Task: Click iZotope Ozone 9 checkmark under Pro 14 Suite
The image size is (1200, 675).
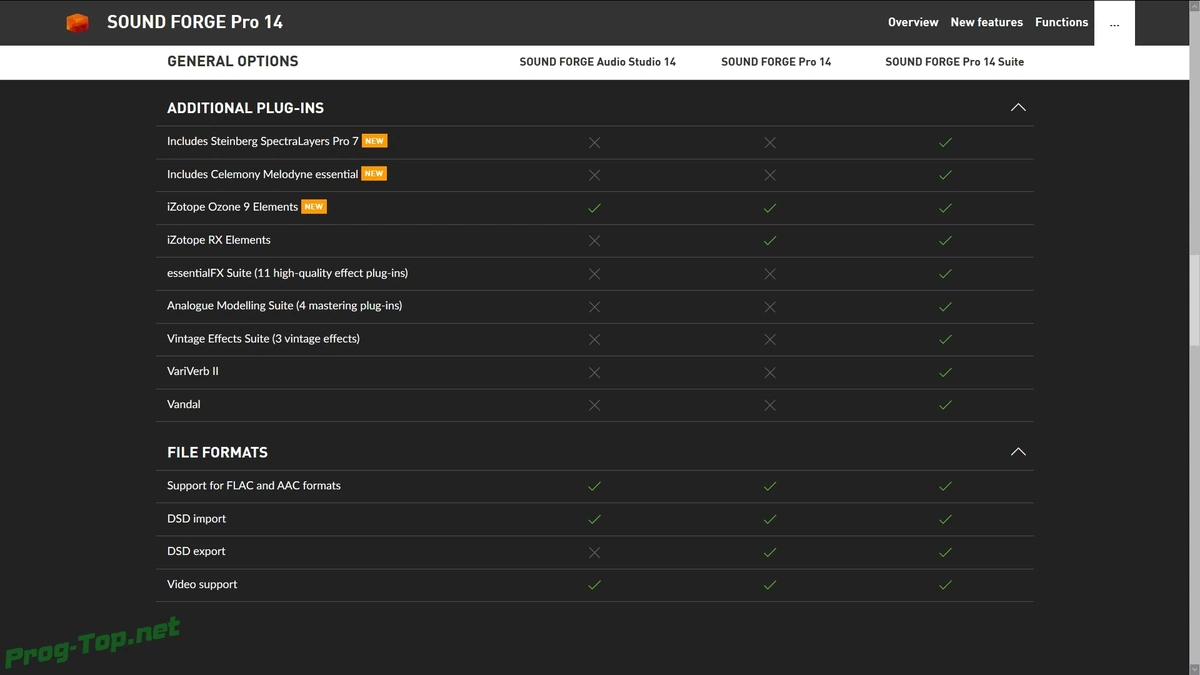Action: 945,208
